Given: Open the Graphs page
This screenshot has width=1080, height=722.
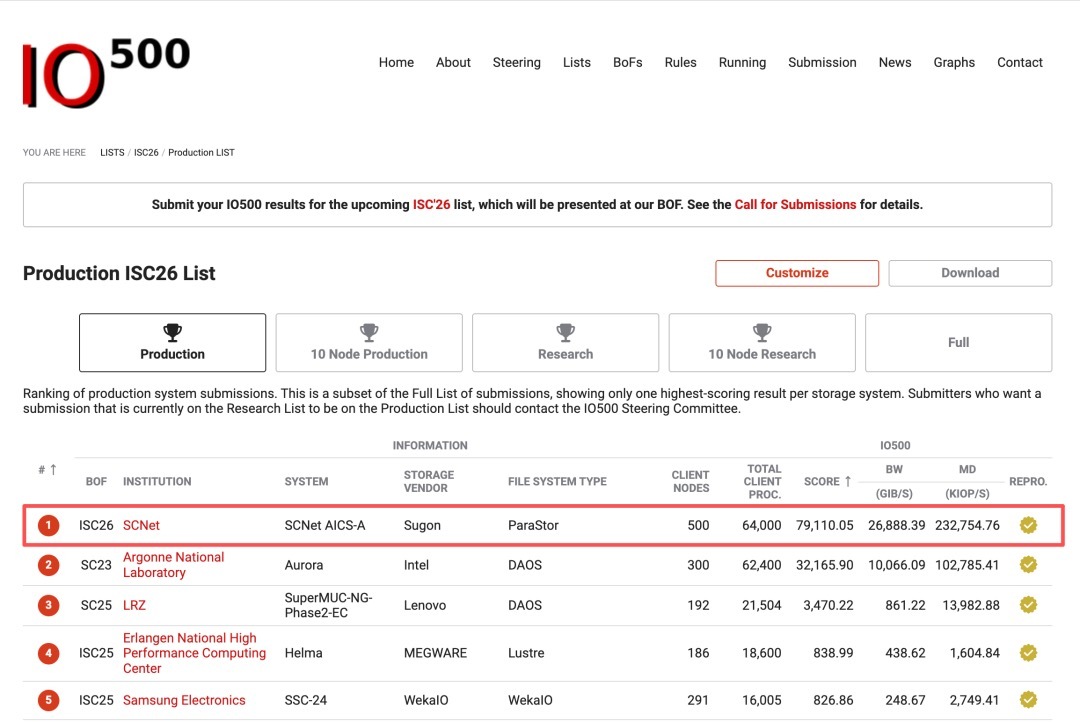Looking at the screenshot, I should pyautogui.click(x=954, y=62).
